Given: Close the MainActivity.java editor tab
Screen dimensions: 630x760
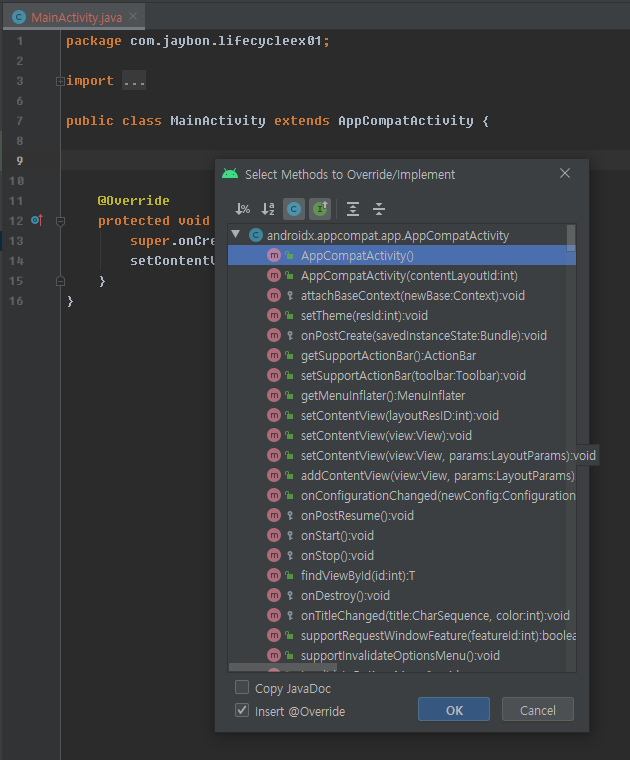Looking at the screenshot, I should tap(133, 16).
